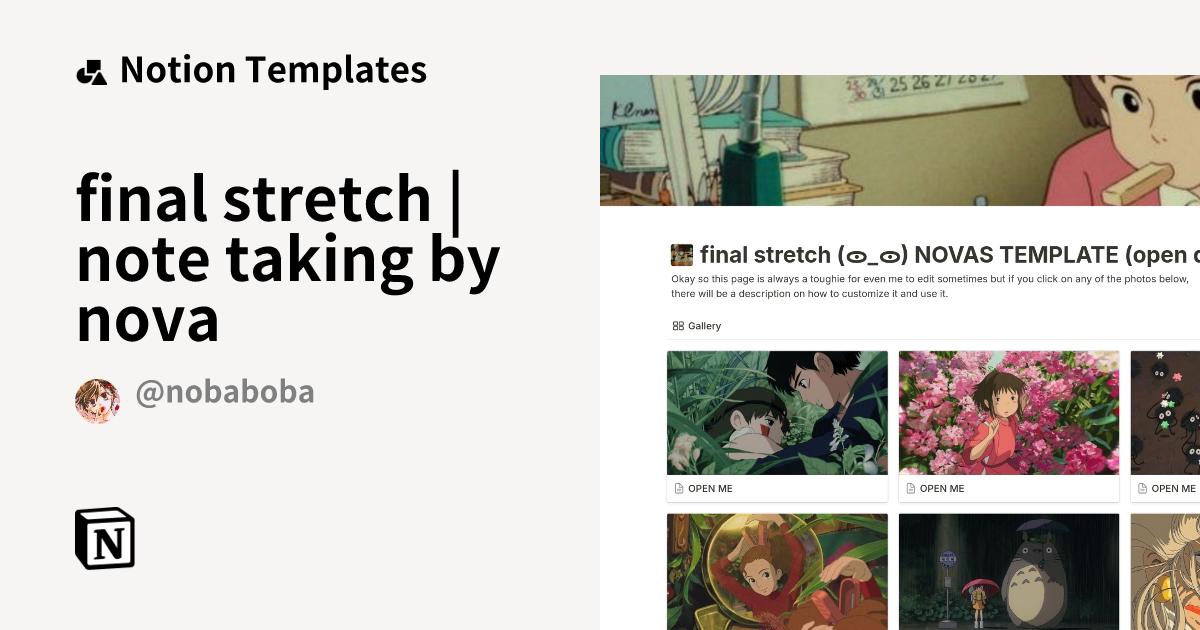Click the Princess Mononoke card thumbnail

coord(777,412)
